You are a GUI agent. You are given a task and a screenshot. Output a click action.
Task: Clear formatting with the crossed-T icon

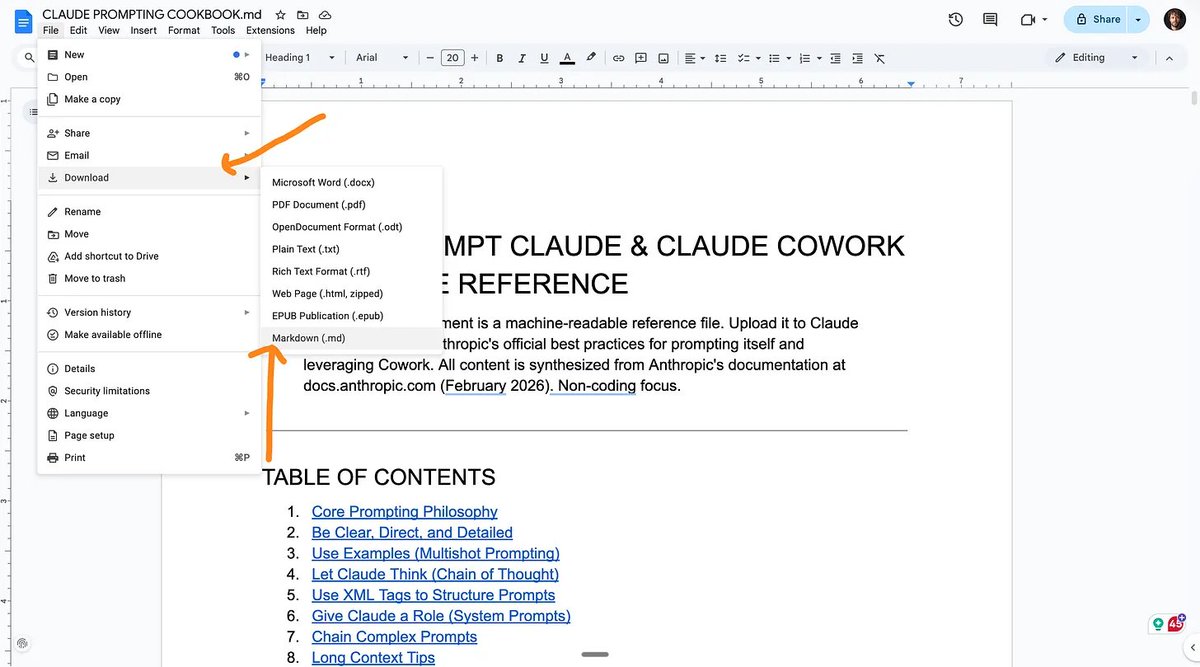coord(880,58)
